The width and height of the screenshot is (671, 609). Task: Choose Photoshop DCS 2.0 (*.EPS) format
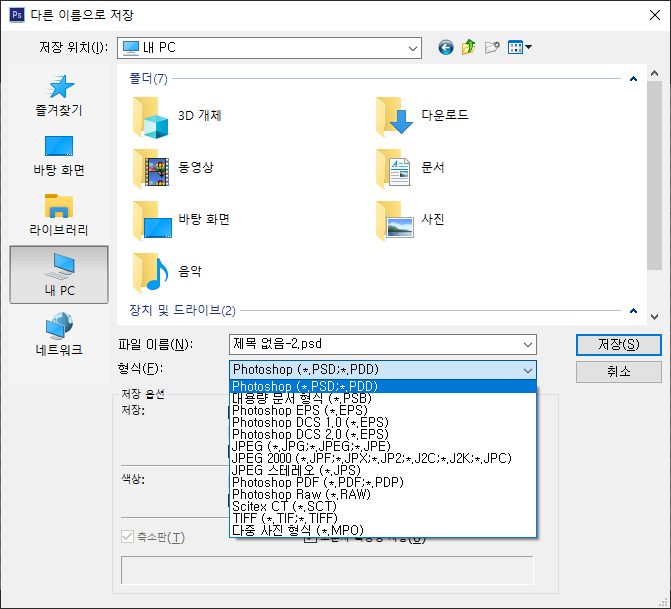point(383,434)
